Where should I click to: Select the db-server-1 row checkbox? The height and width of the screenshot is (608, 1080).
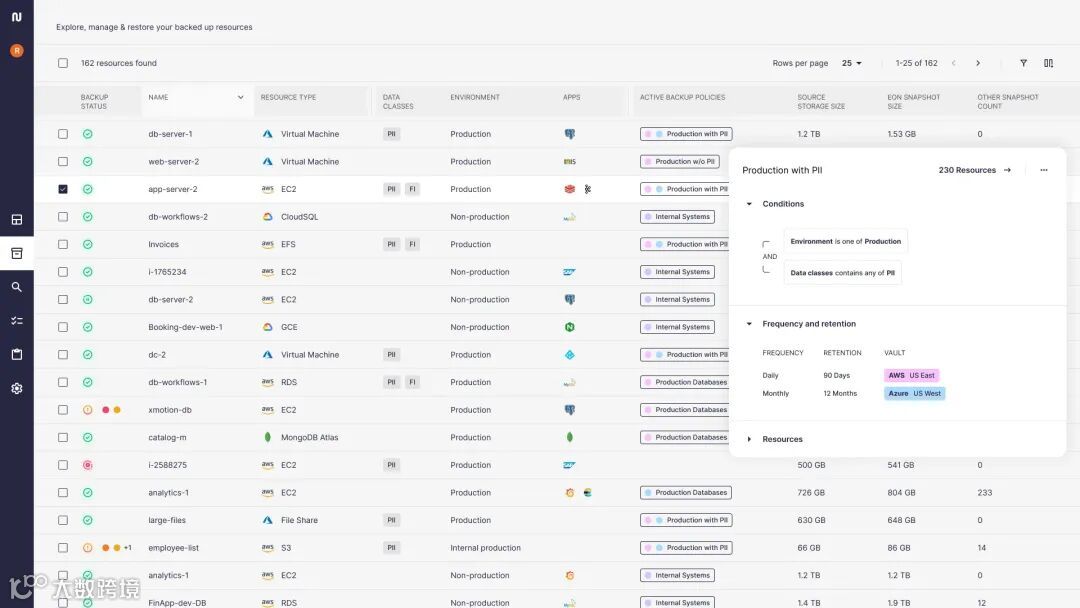click(63, 134)
